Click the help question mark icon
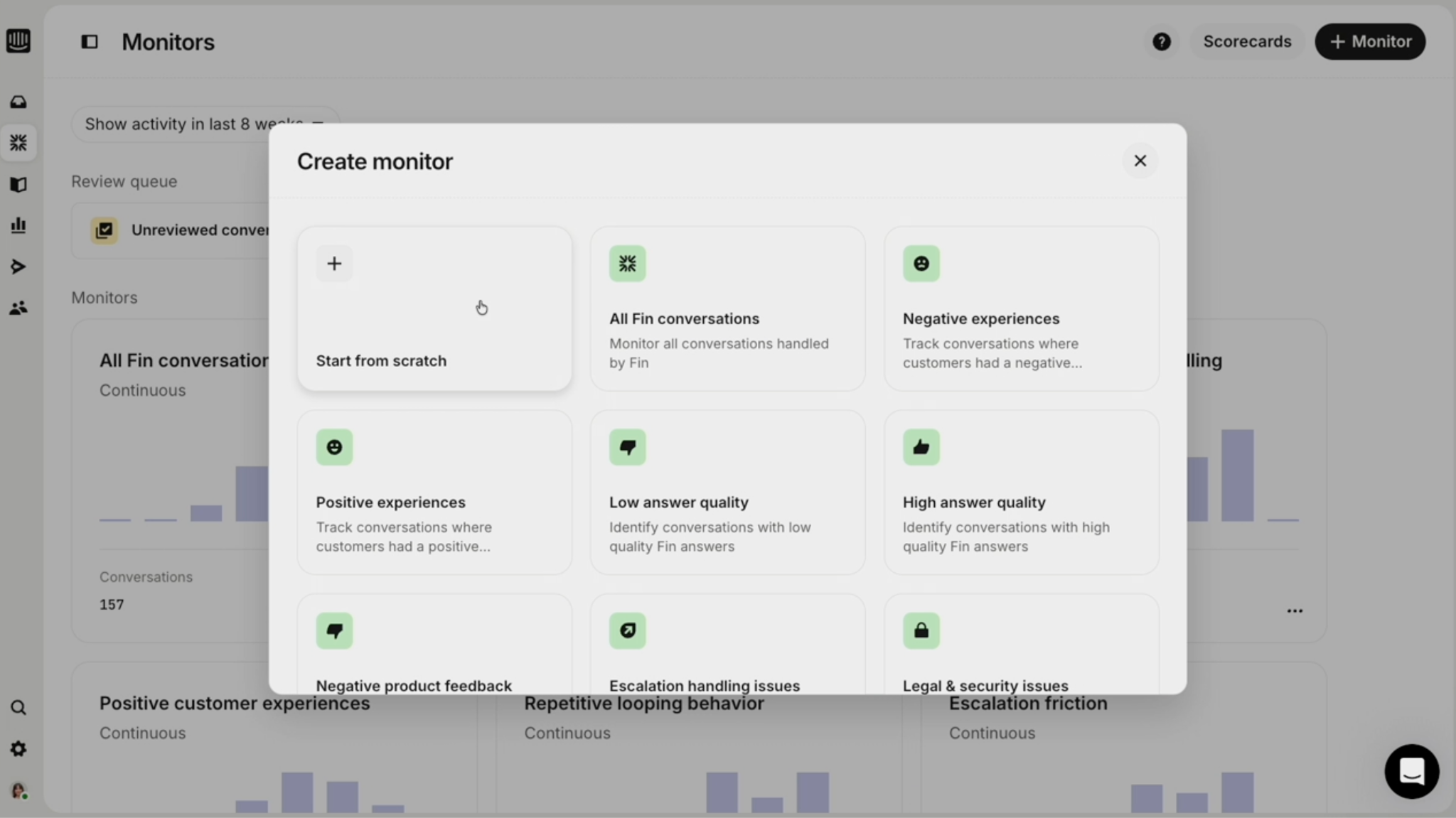Image resolution: width=1456 pixels, height=818 pixels. coord(1161,42)
